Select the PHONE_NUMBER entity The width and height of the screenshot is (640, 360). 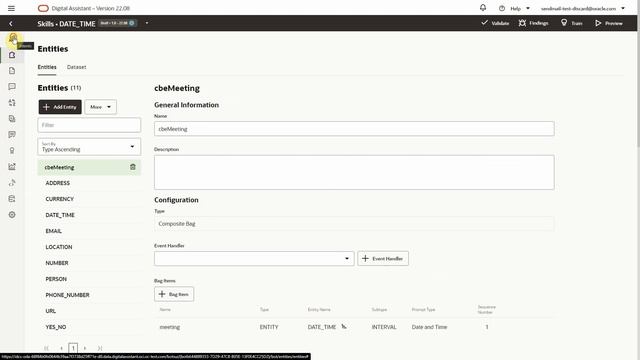coord(89,295)
